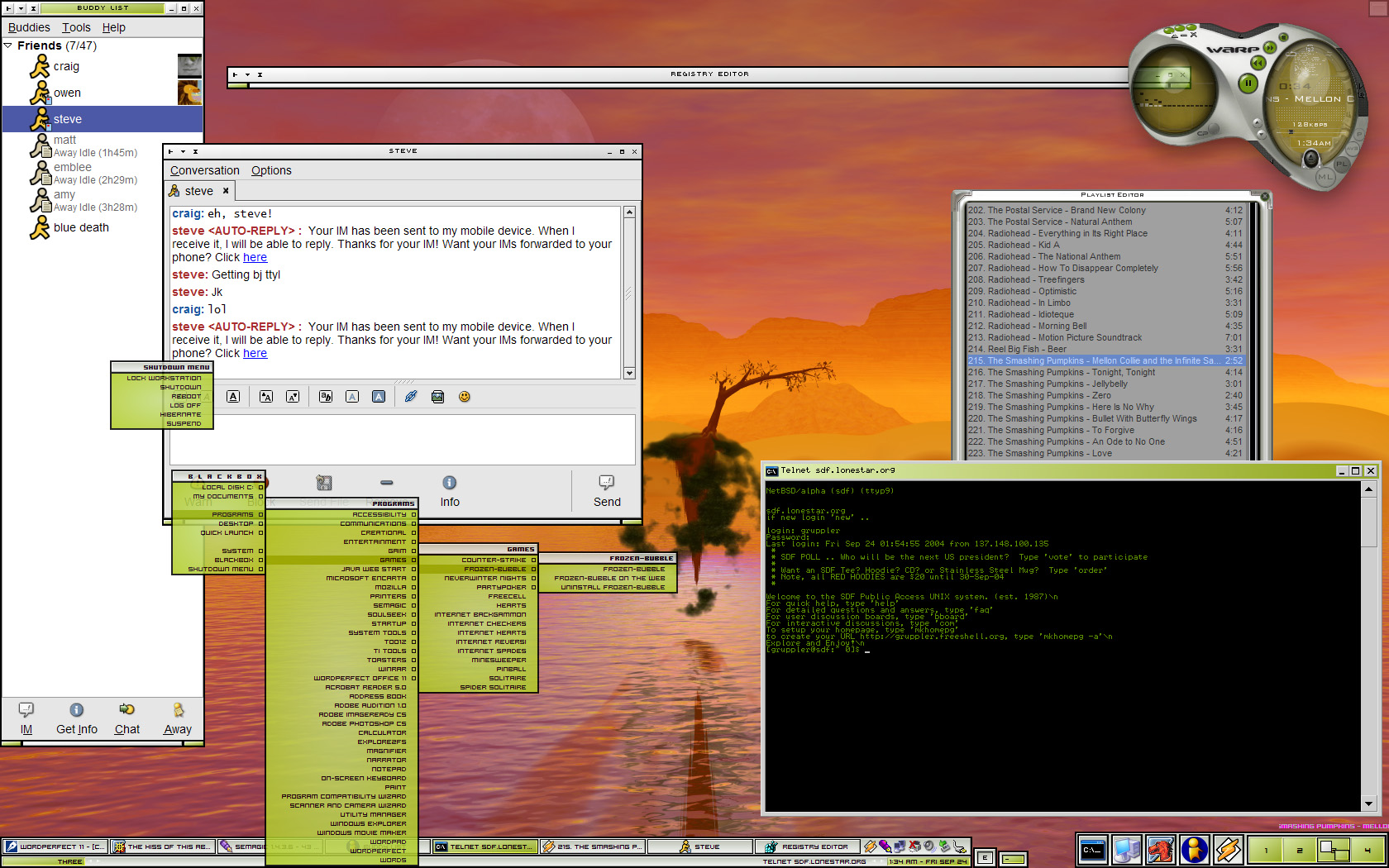Viewport: 1389px width, 868px height.
Task: Expand Local Disk C: in Blackbox menu
Action: [x=218, y=488]
